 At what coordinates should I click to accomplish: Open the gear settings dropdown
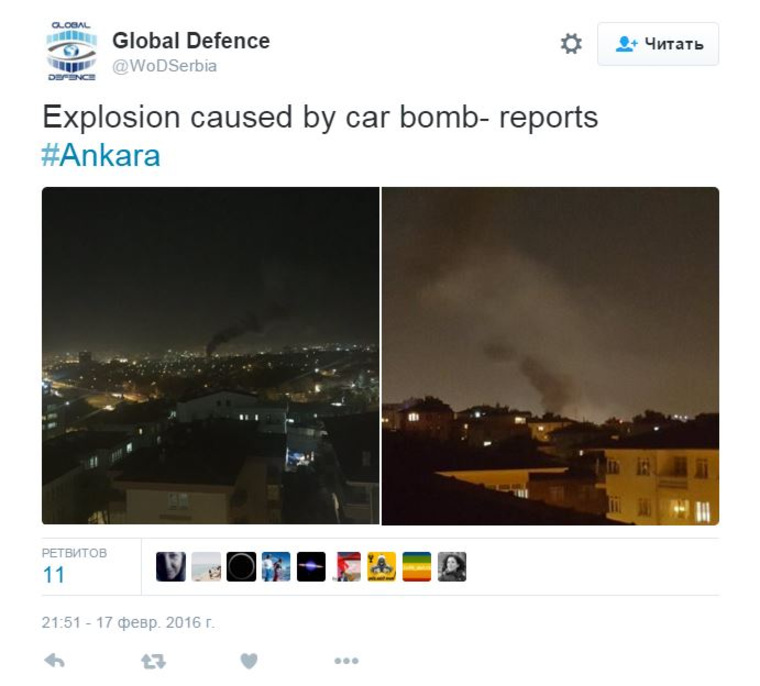(x=571, y=44)
